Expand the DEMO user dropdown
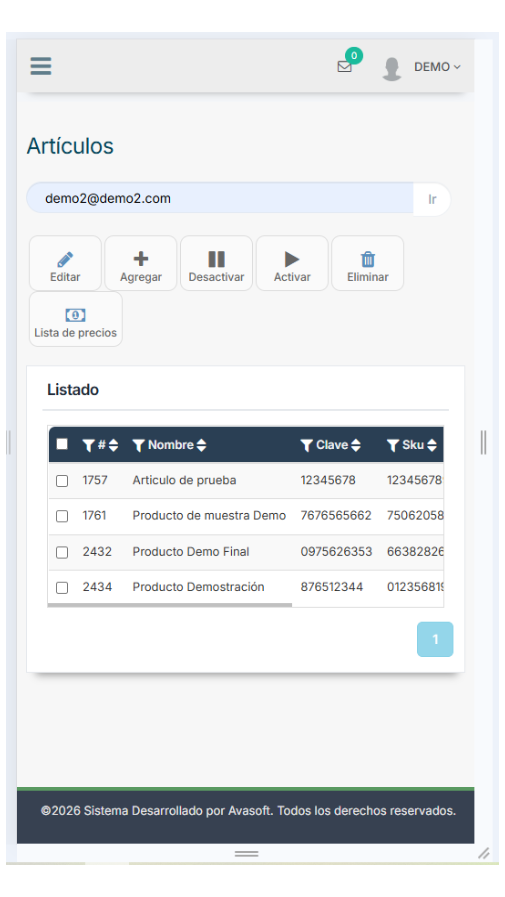Screen dimensions: 505x897 point(437,67)
